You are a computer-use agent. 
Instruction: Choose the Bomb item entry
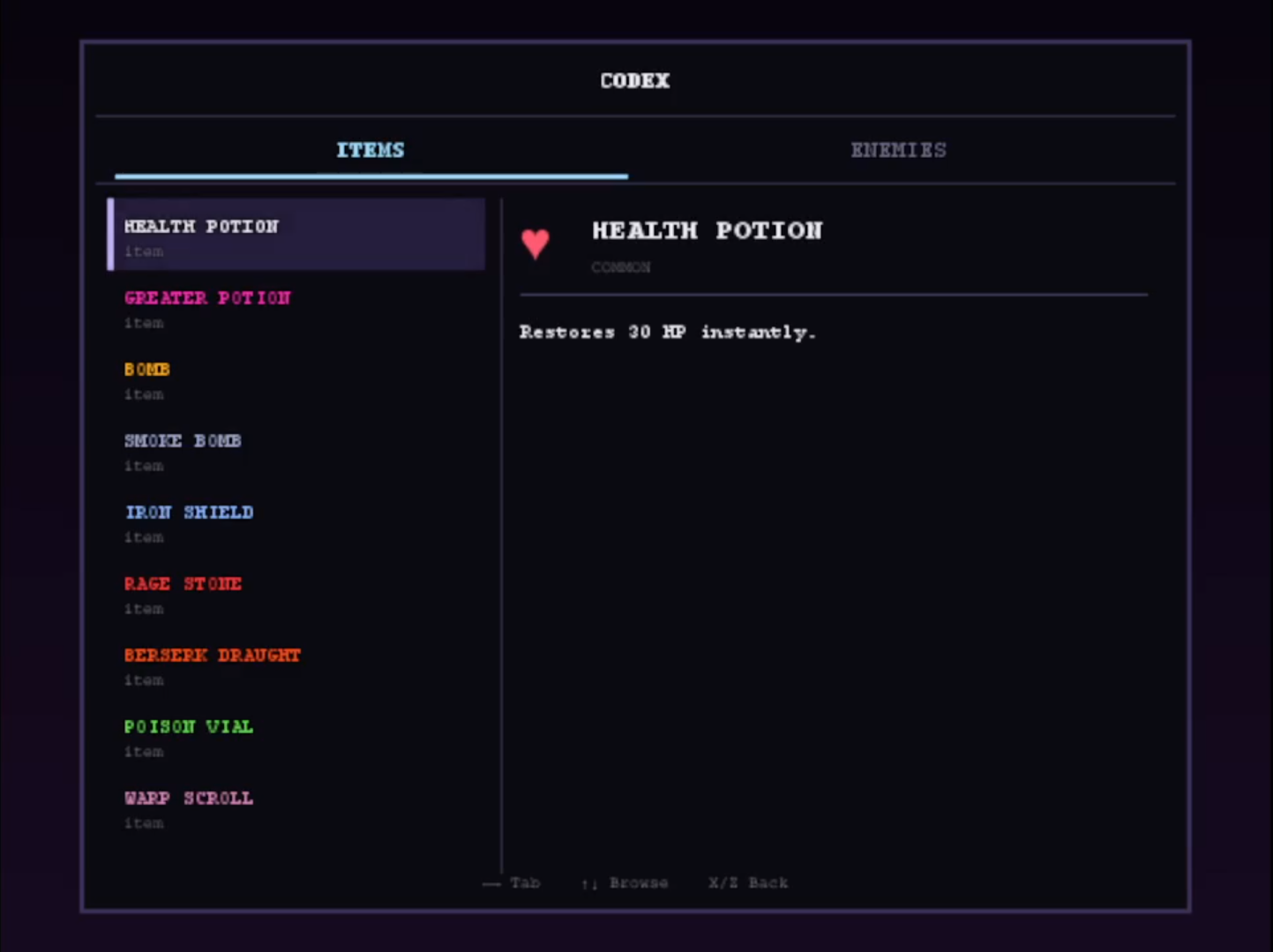coord(296,380)
